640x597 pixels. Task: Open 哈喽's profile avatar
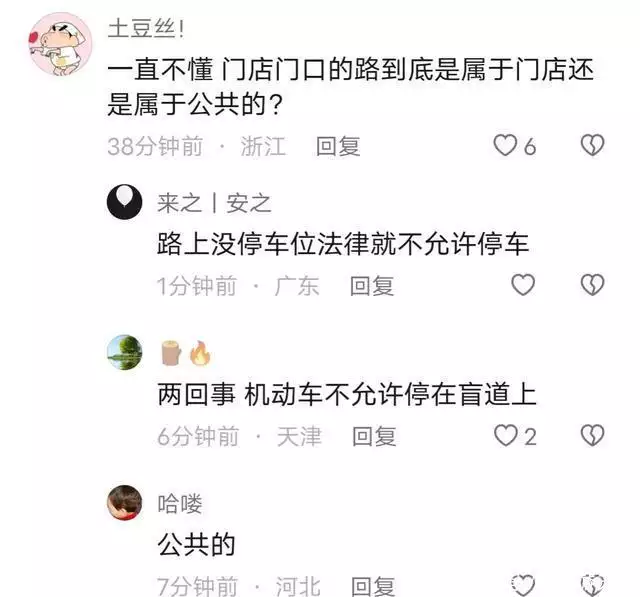[124, 503]
